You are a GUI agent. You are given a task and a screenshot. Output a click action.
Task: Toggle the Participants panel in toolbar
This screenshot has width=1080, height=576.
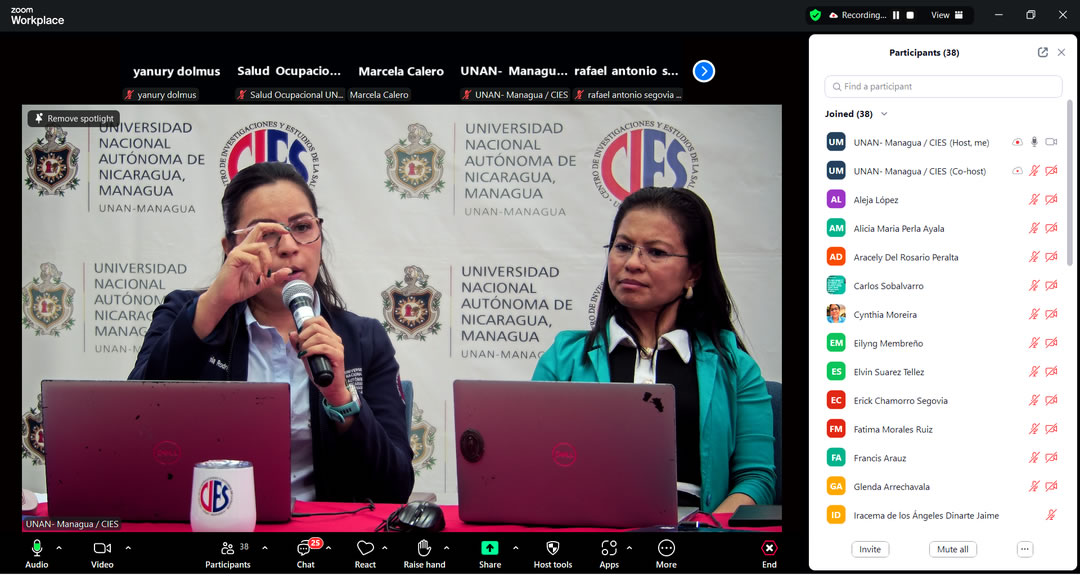[228, 549]
